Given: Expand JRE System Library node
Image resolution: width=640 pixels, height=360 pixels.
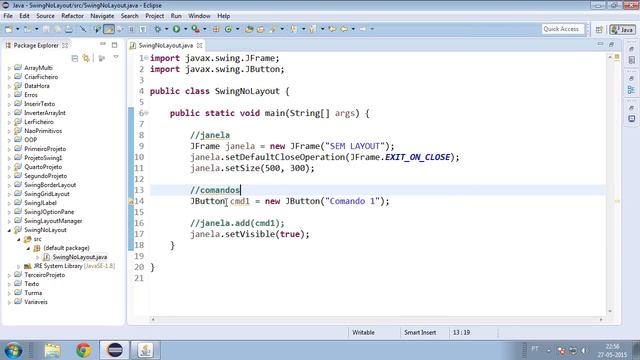Looking at the screenshot, I should click(18, 267).
